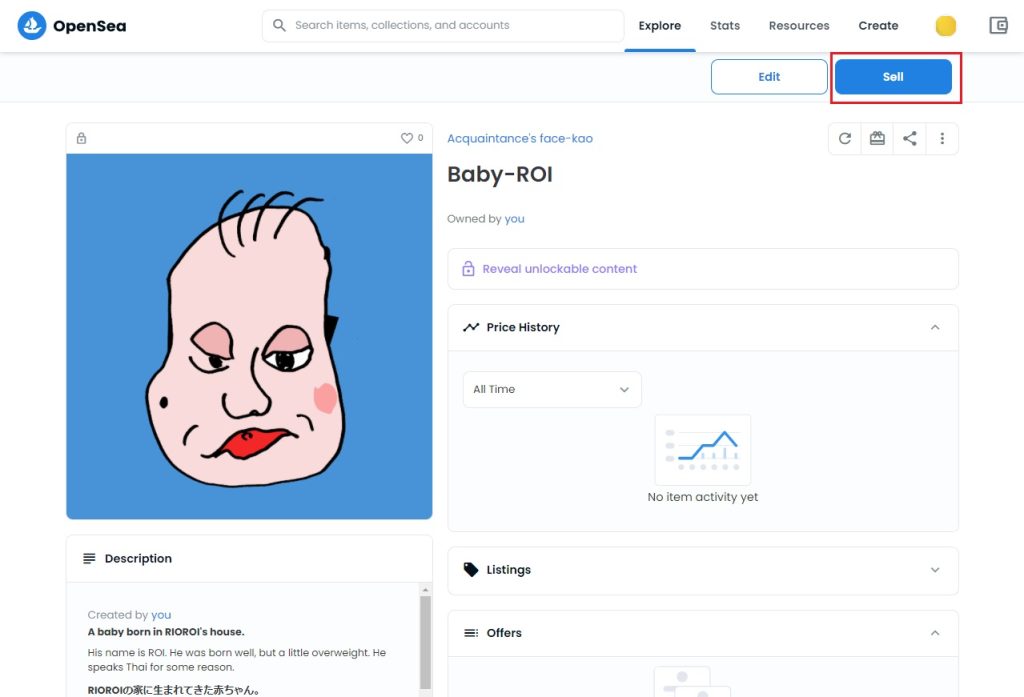1024x697 pixels.
Task: Click the Description lines icon
Action: tap(89, 559)
